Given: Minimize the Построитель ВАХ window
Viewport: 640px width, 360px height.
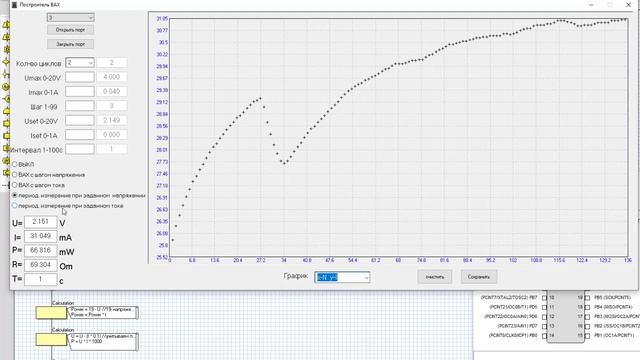Looking at the screenshot, I should click(591, 5).
